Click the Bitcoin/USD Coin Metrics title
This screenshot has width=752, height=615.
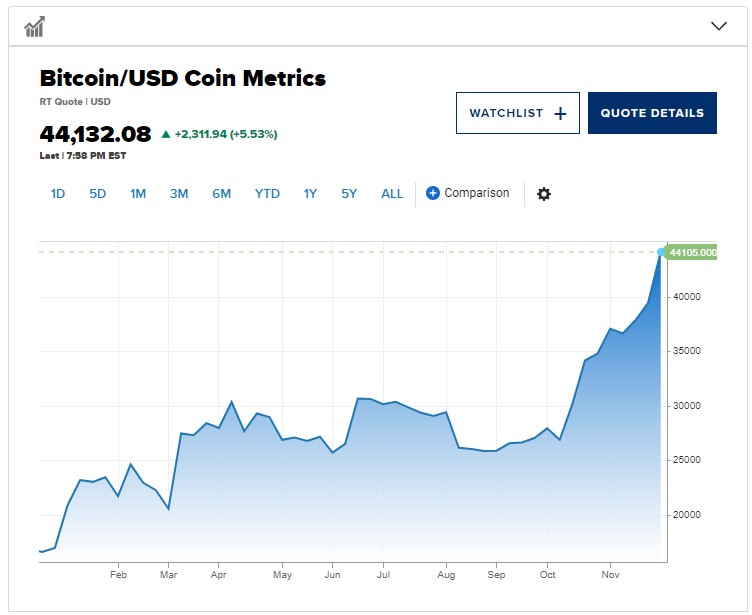click(x=183, y=78)
